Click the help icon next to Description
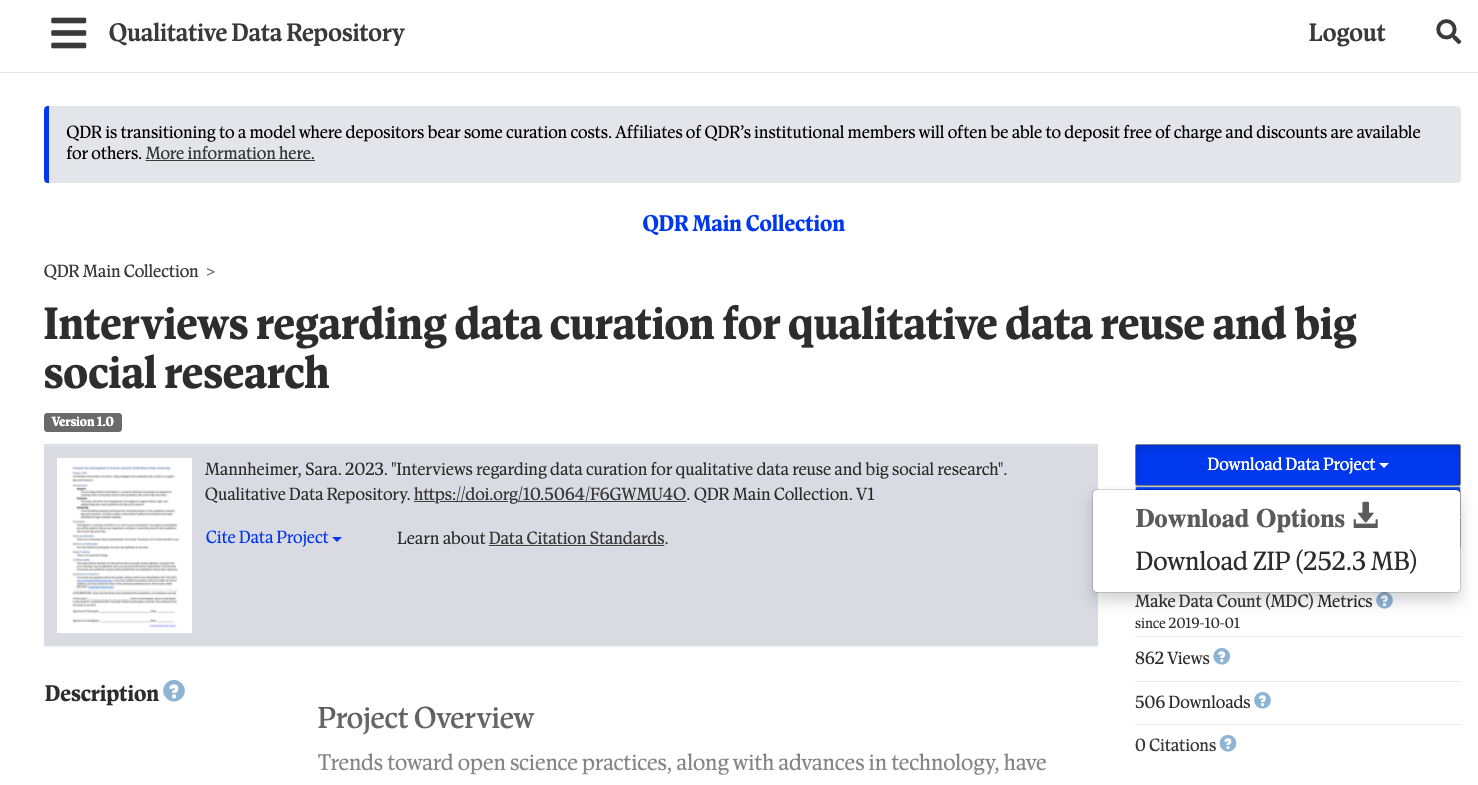The width and height of the screenshot is (1478, 785). pos(174,691)
